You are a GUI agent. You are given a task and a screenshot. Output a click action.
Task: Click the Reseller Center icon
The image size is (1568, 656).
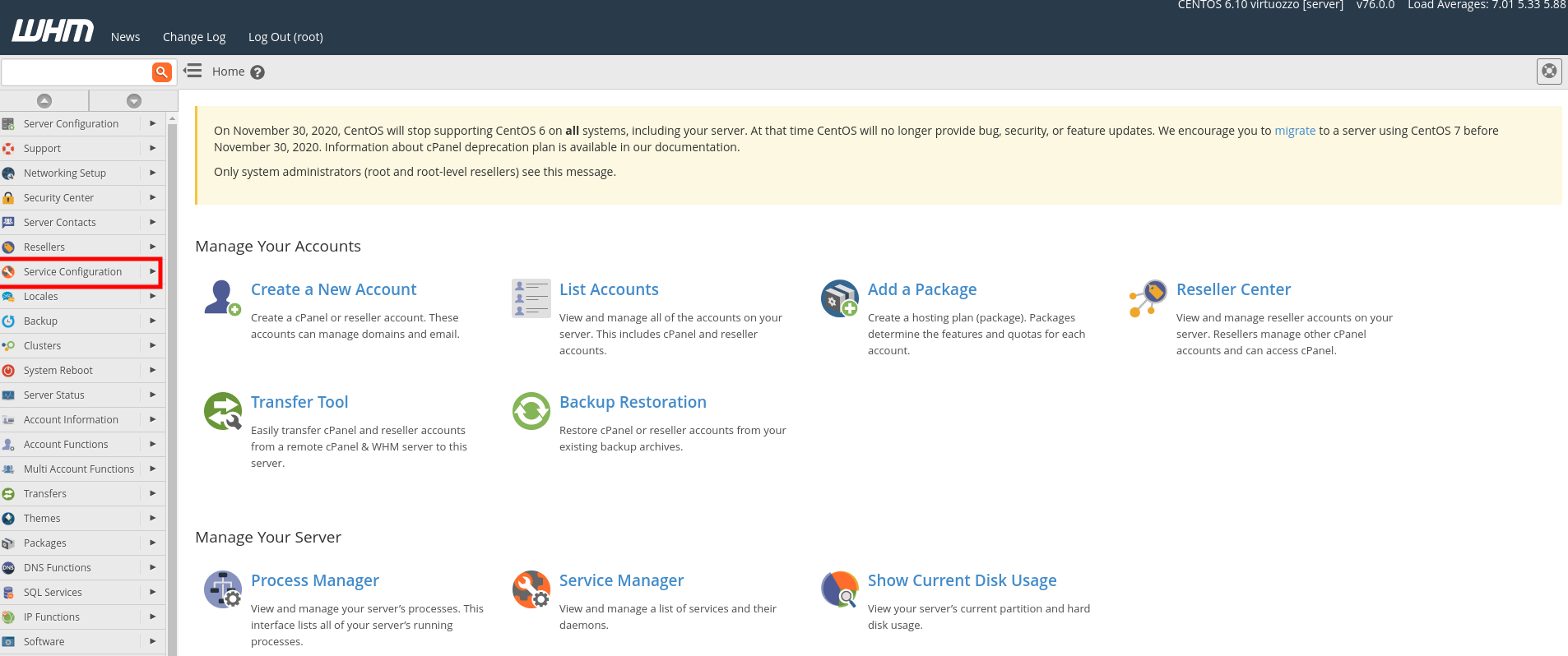[1148, 298]
